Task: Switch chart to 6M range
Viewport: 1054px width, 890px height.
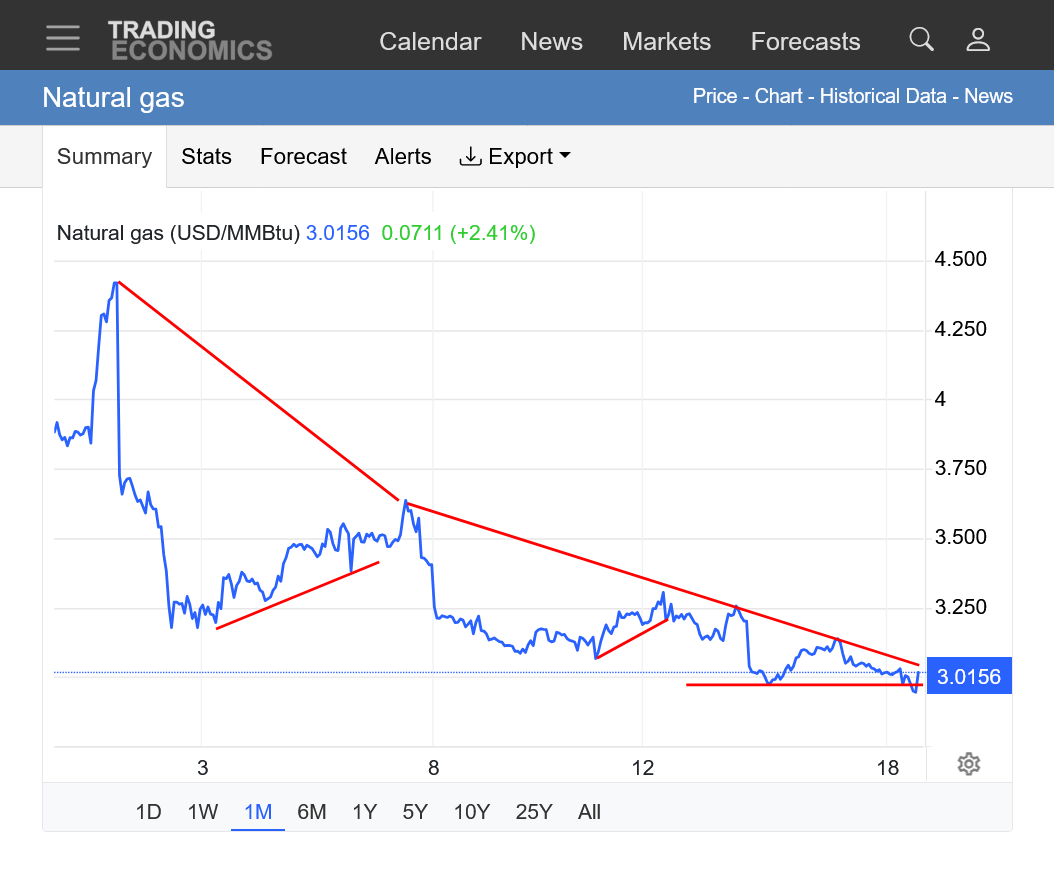Action: tap(312, 812)
